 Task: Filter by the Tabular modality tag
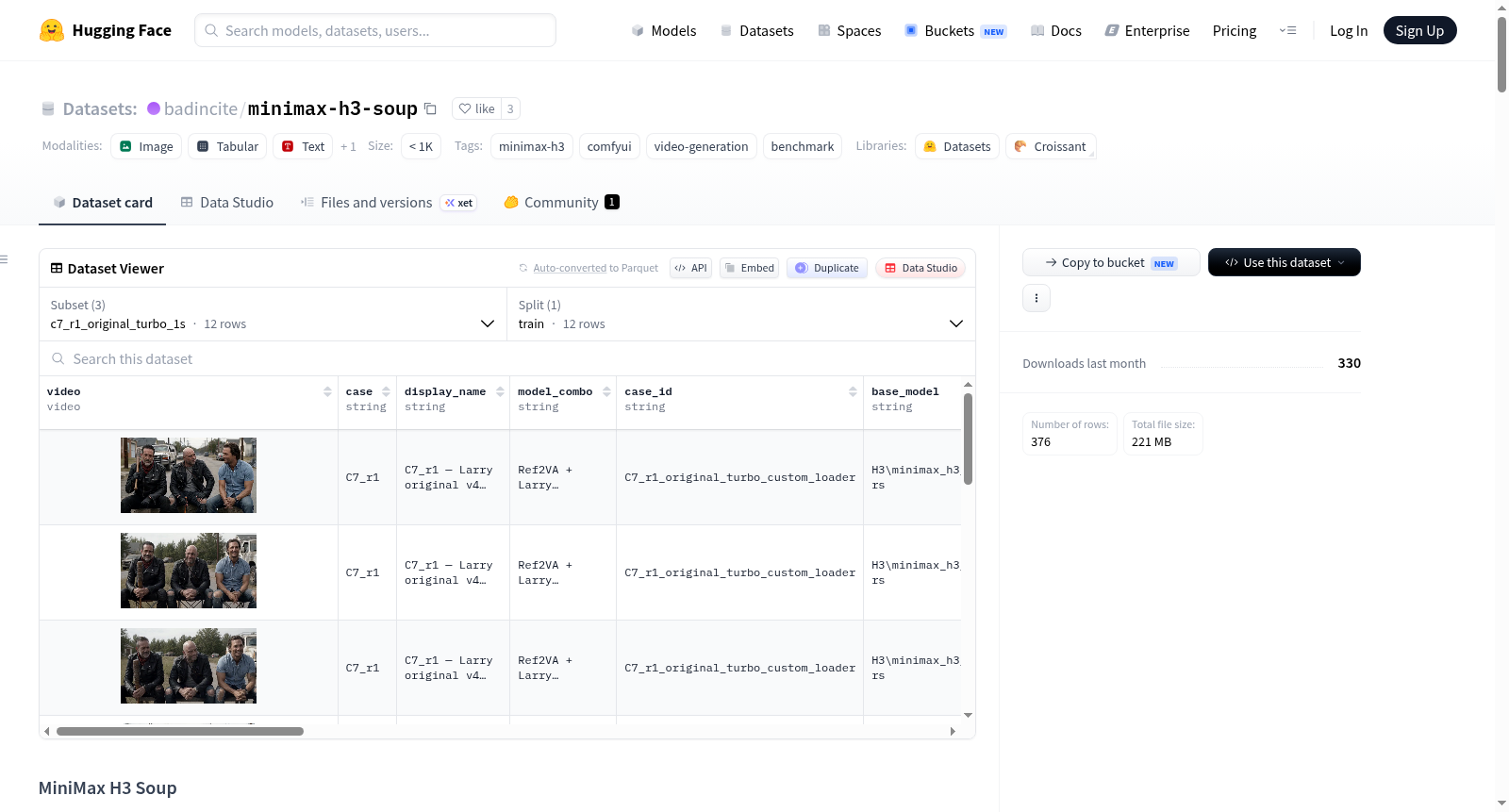pos(227,146)
